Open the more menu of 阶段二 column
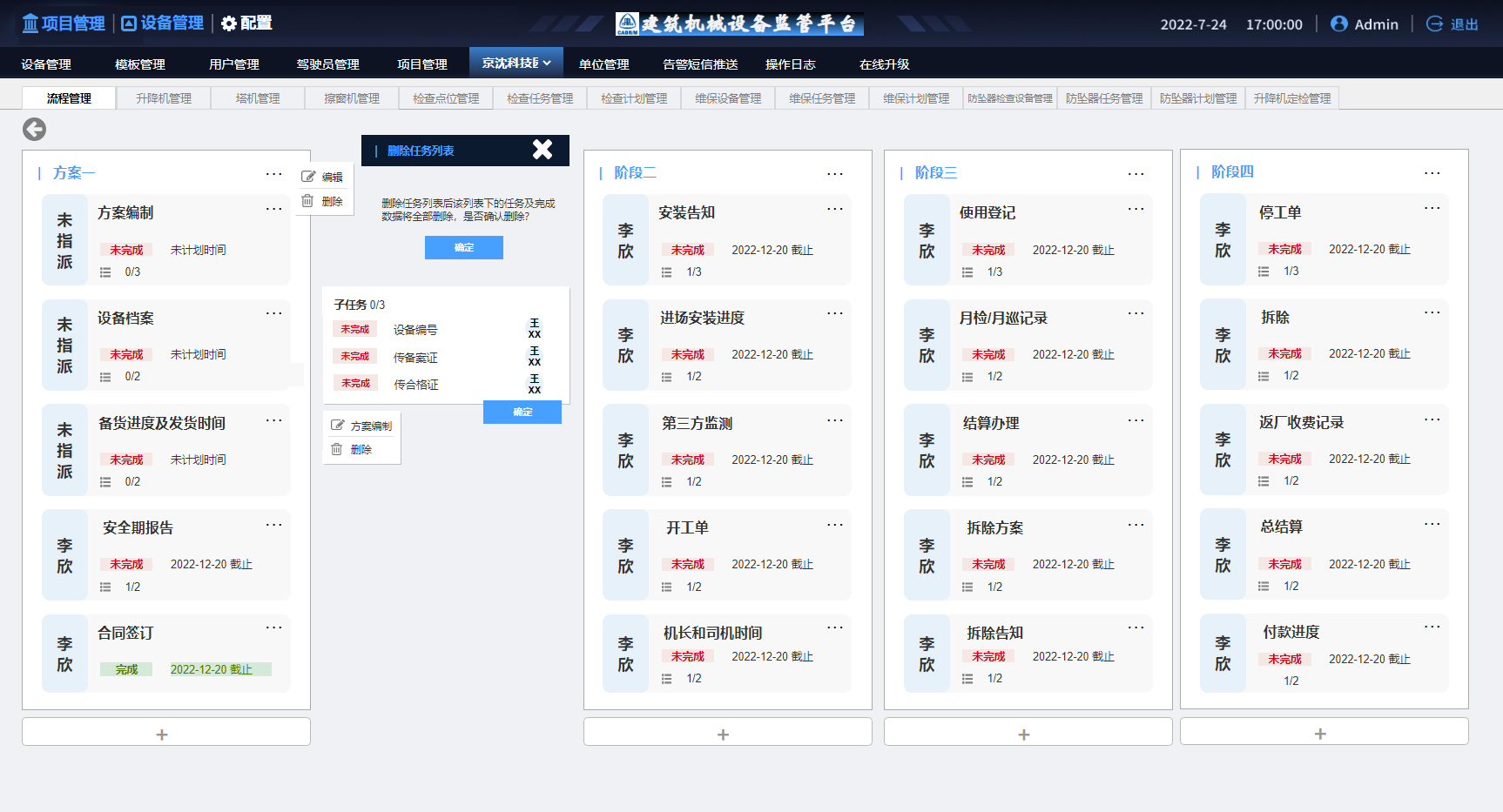This screenshot has height=812, width=1503. [835, 174]
